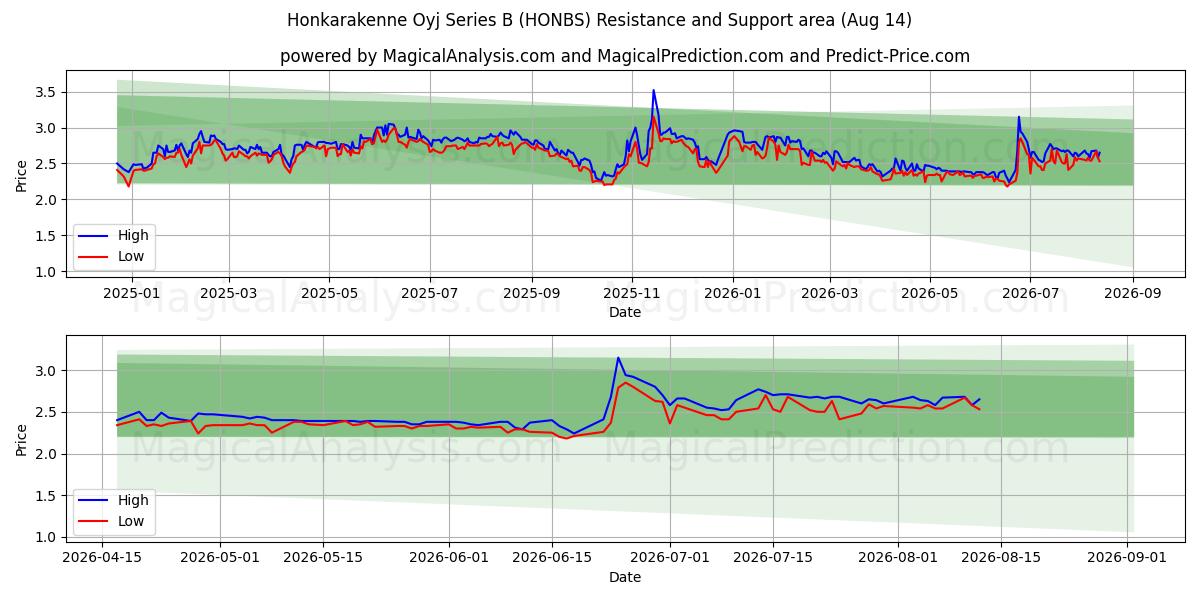The width and height of the screenshot is (1200, 600).
Task: Click the '2026-07-15' lower axis label
Action: [773, 558]
